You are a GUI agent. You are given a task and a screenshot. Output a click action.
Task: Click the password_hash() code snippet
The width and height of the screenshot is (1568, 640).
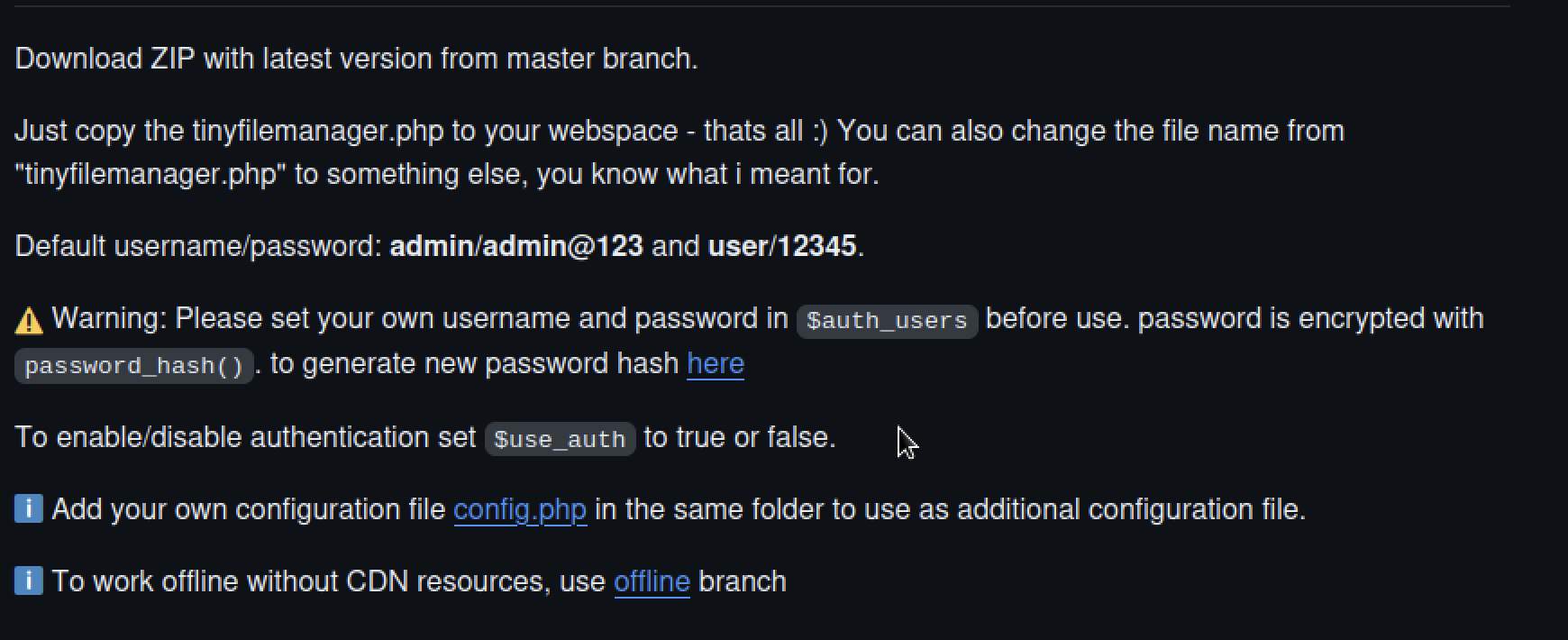[134, 367]
